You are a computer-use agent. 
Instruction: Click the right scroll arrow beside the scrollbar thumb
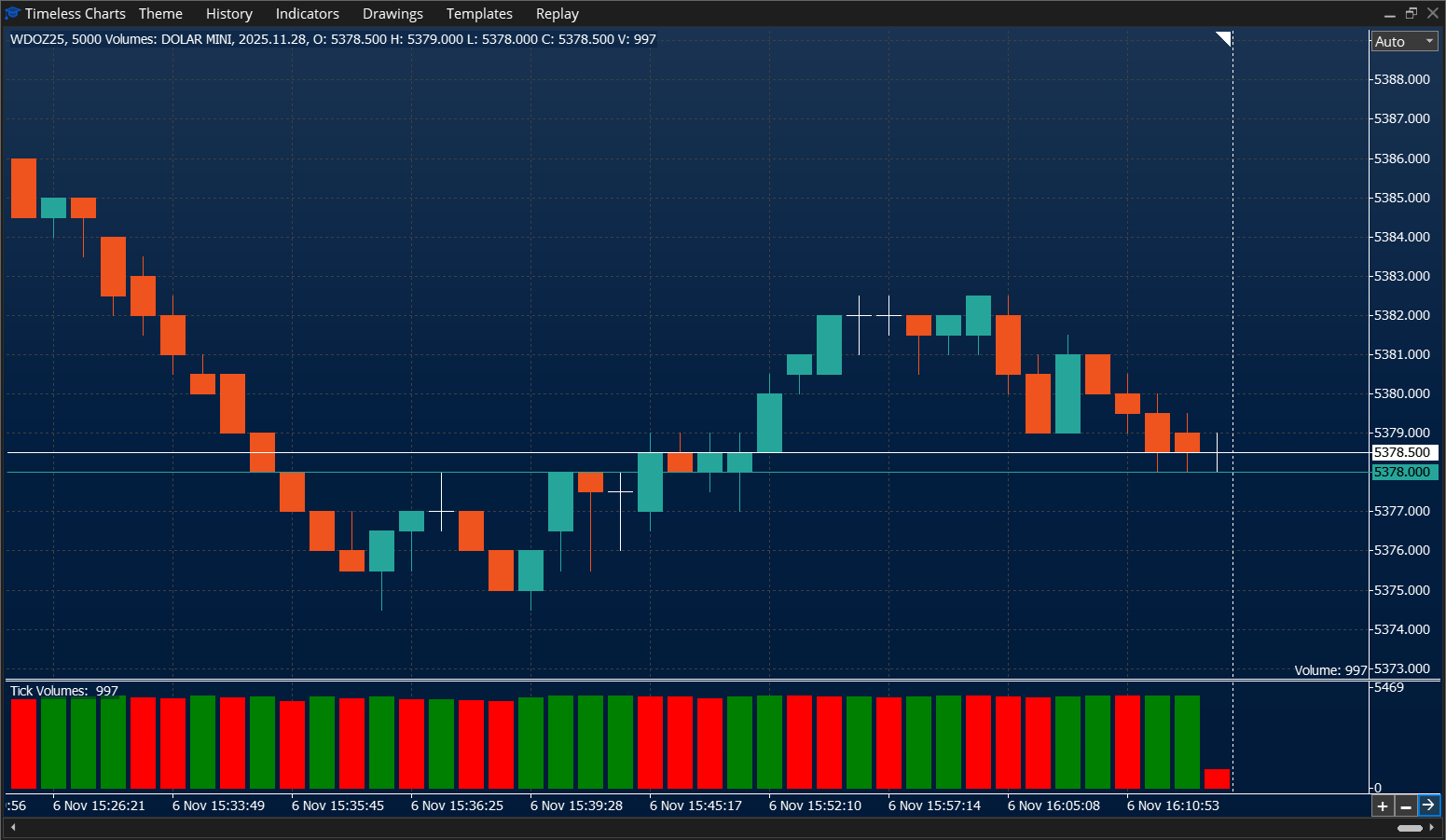click(1433, 826)
